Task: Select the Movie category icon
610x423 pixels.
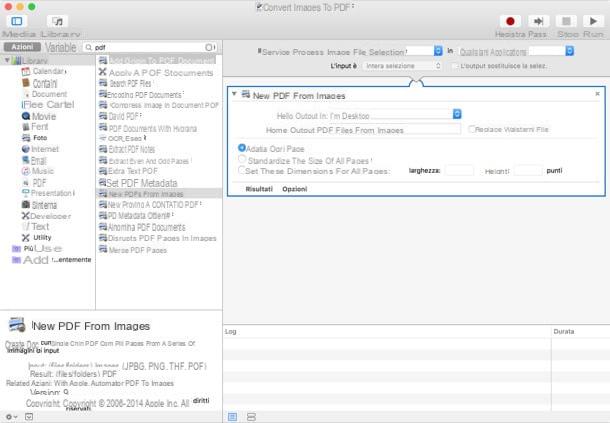Action: tap(26, 116)
